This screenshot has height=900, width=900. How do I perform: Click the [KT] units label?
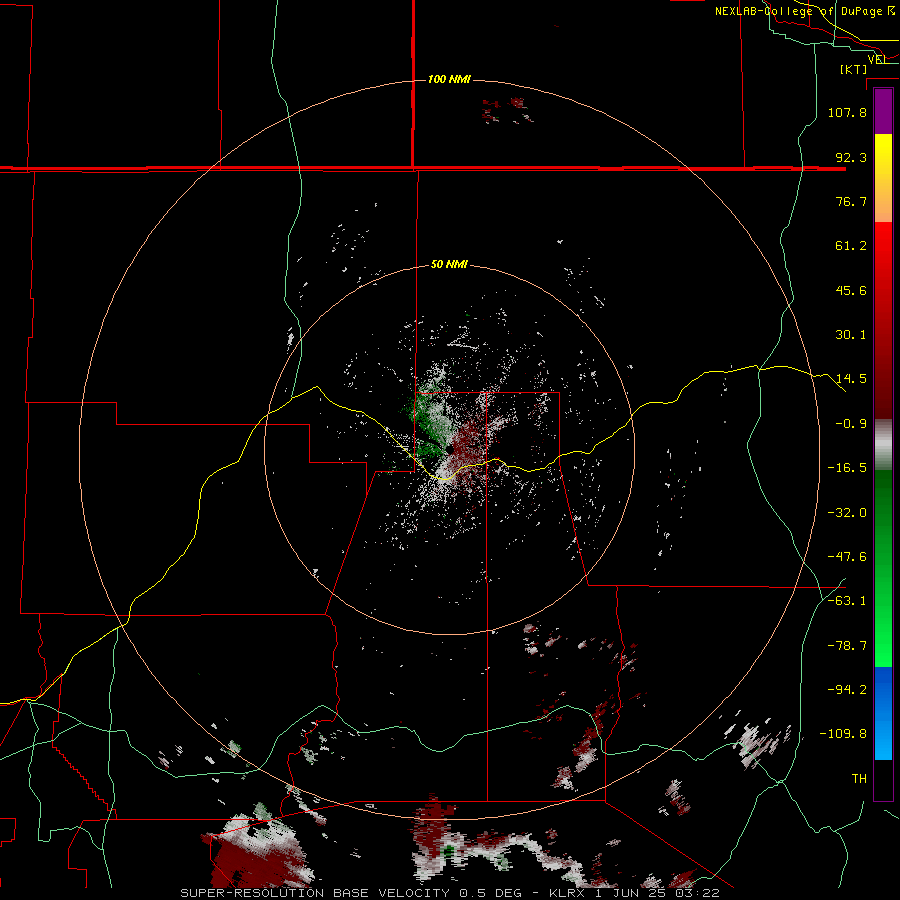pyautogui.click(x=854, y=69)
